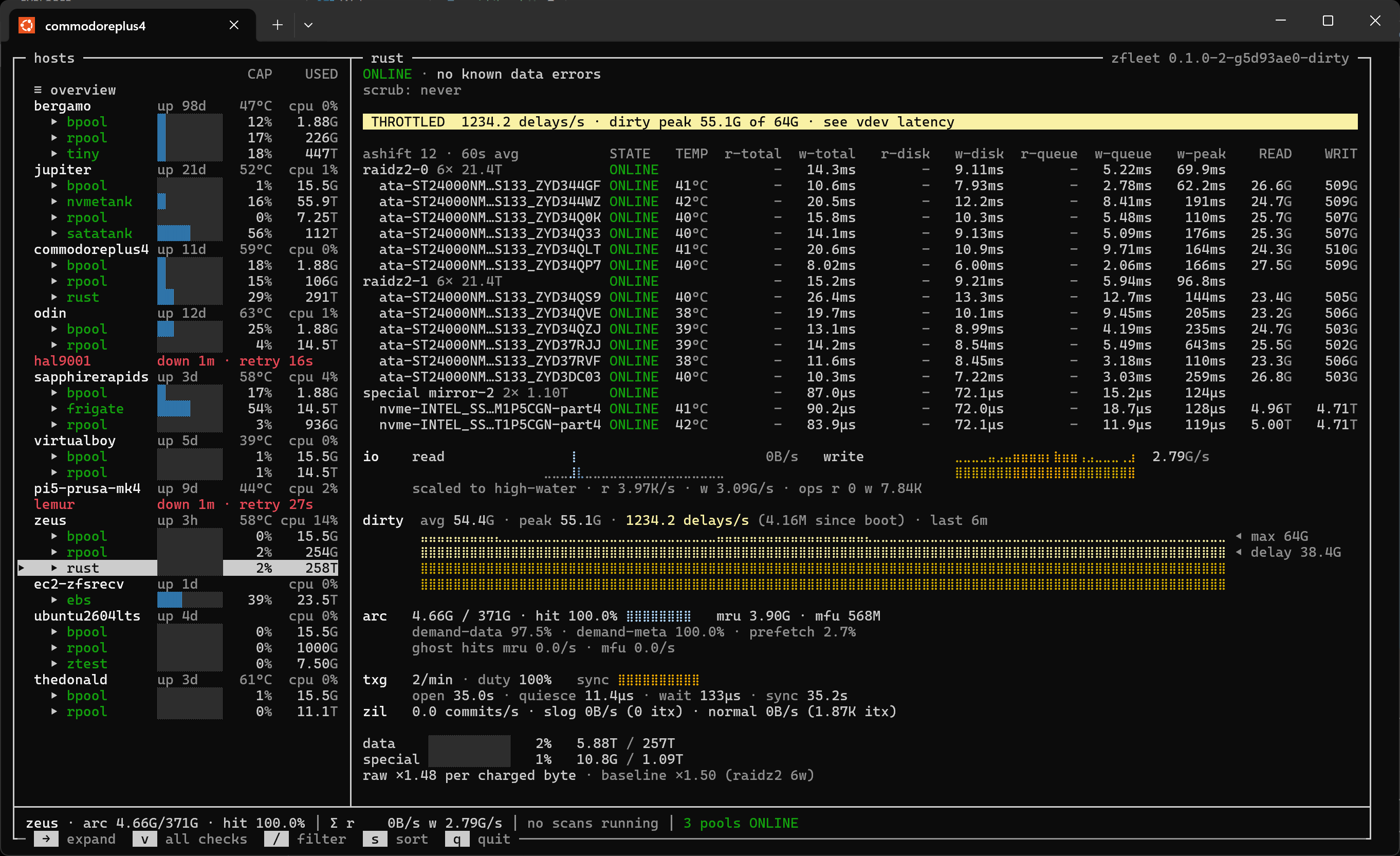Click the max 64G graph marker
Viewport: 1400px width, 856px height.
tap(1273, 536)
